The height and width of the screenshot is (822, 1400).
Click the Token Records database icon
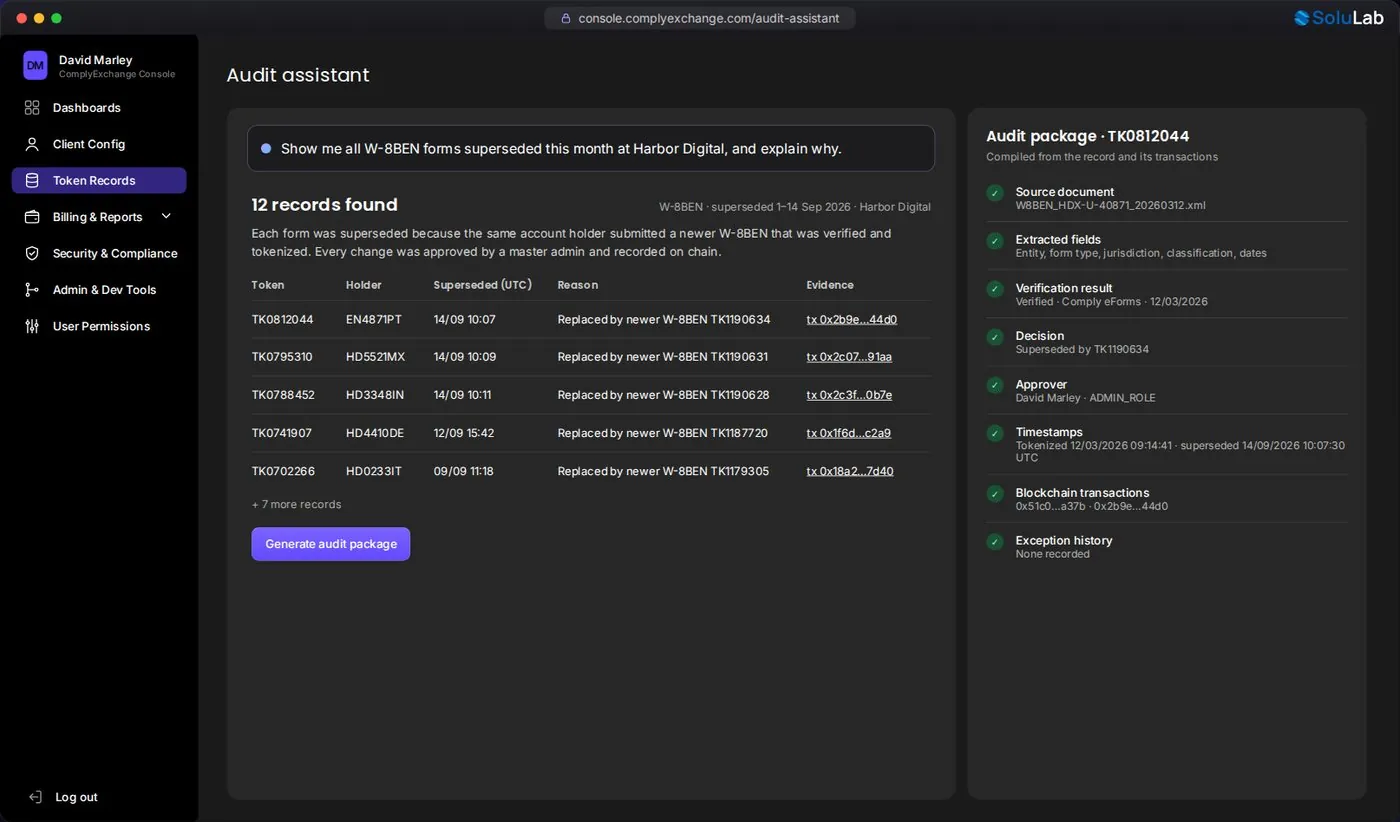pos(32,181)
